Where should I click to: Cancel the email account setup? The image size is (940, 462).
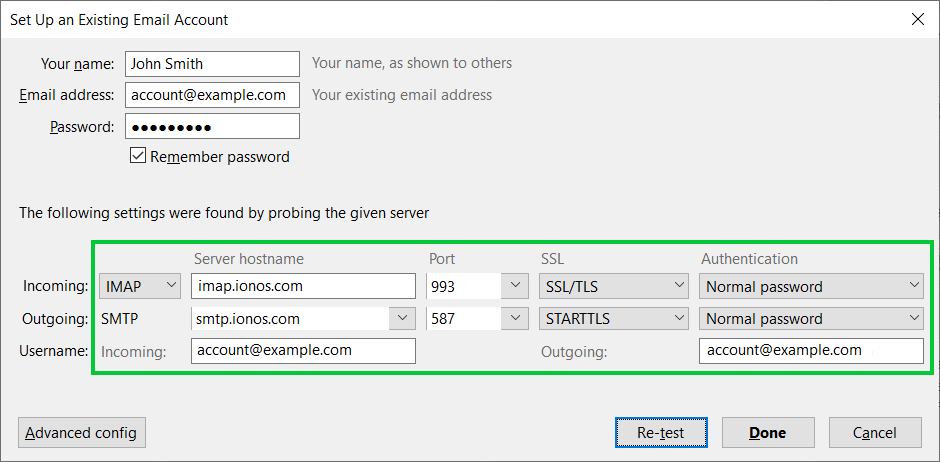tap(875, 433)
